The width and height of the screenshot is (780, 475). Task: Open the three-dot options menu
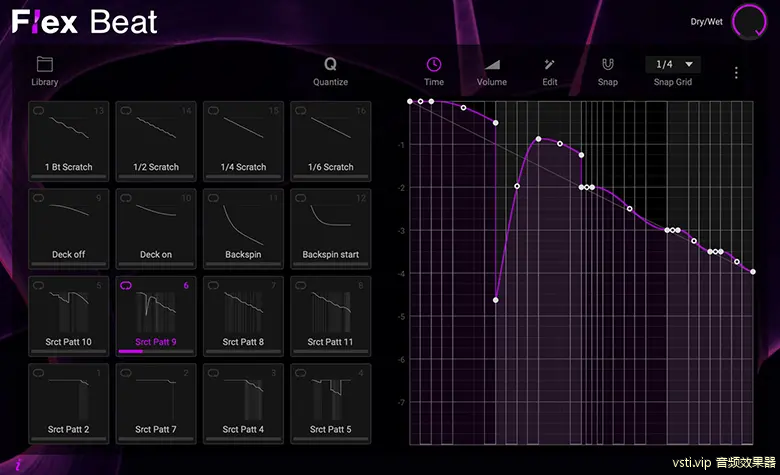pyautogui.click(x=736, y=73)
